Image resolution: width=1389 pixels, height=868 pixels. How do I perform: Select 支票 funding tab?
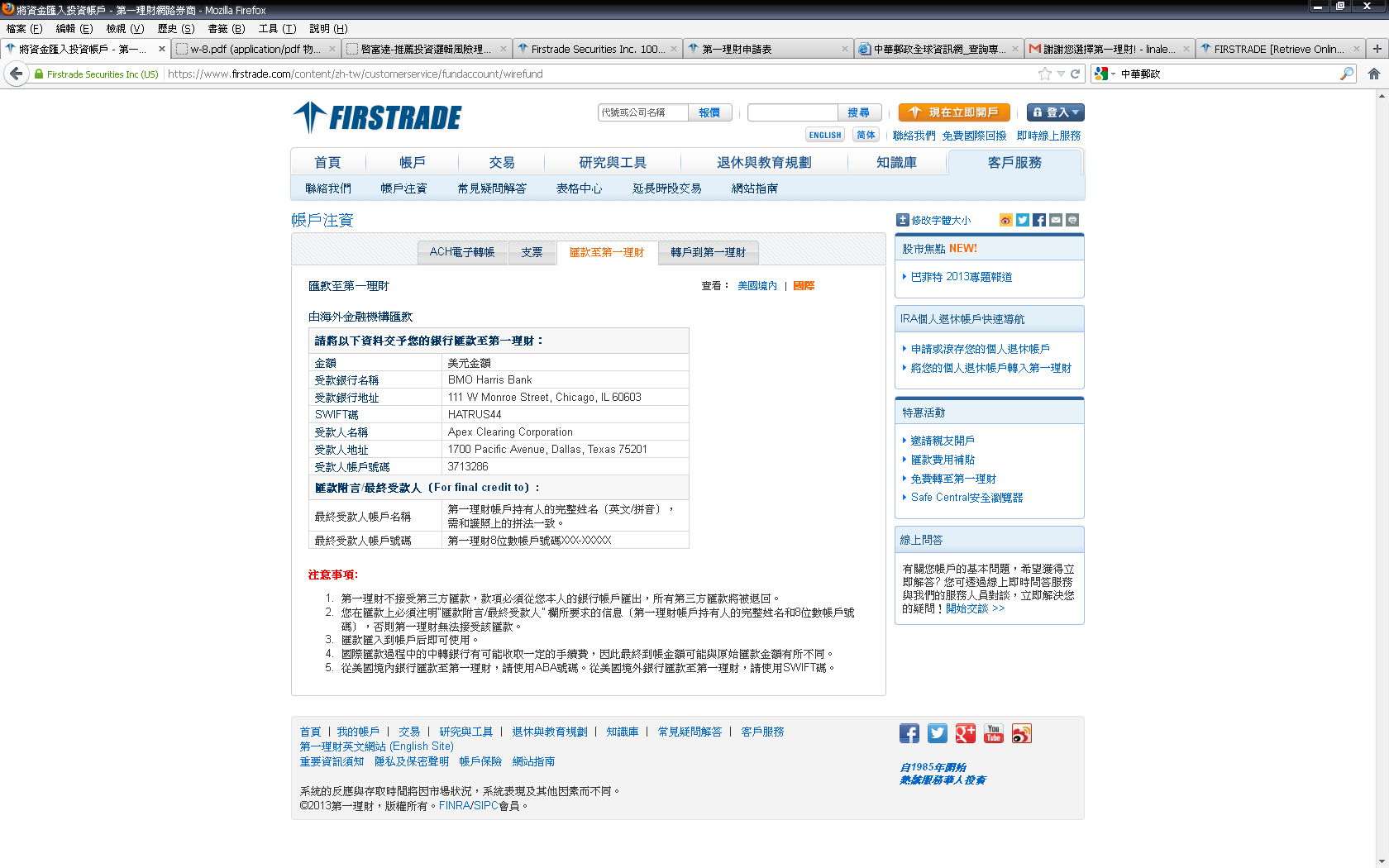(532, 252)
